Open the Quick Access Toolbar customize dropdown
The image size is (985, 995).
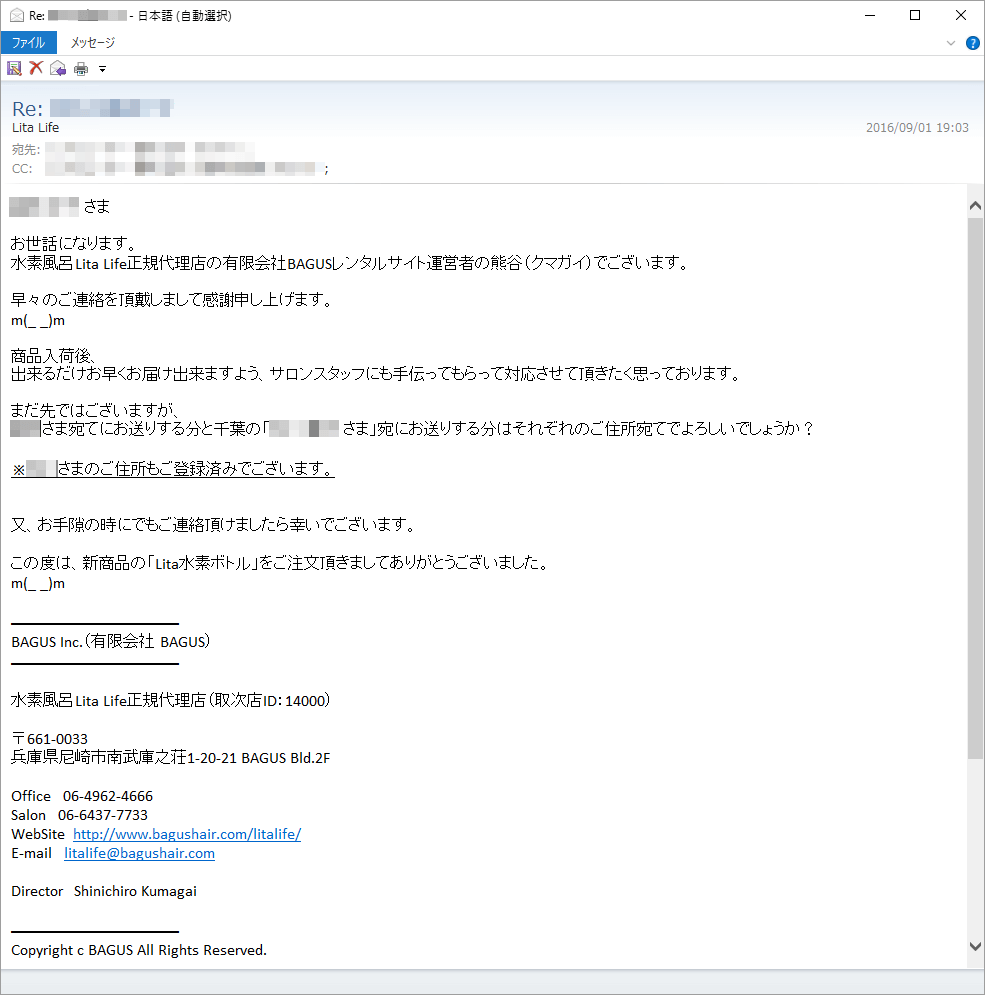pyautogui.click(x=102, y=69)
